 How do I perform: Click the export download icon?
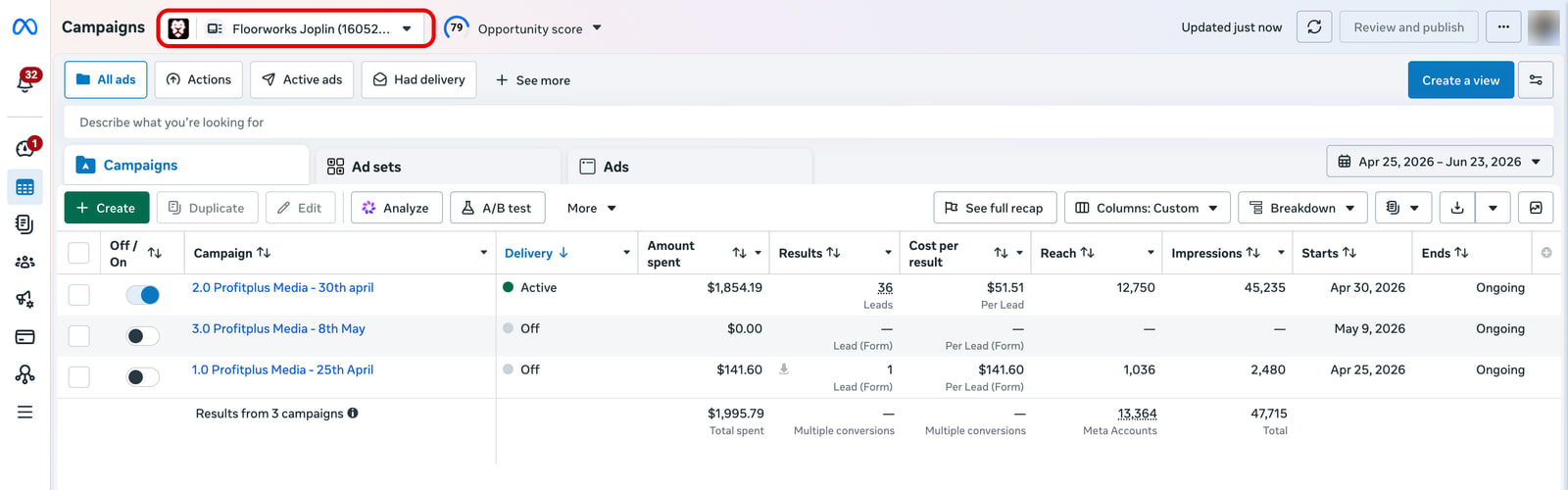click(x=1457, y=208)
